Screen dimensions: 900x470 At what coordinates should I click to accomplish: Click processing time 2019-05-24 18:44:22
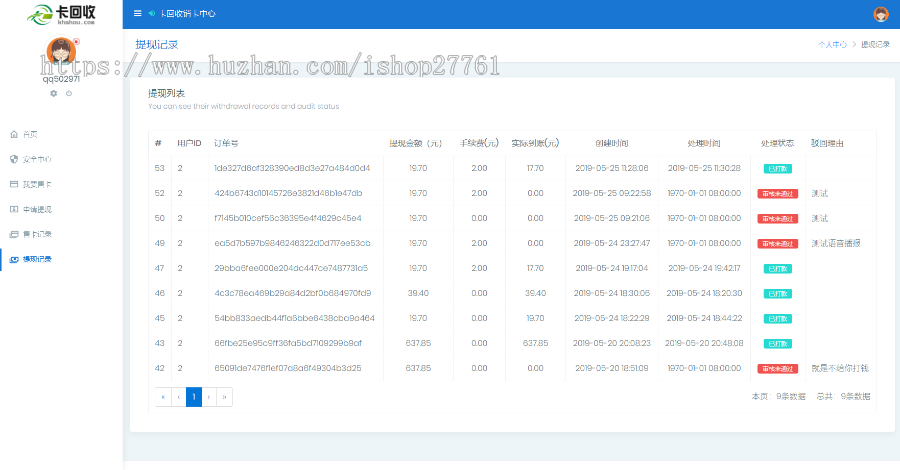click(x=704, y=318)
